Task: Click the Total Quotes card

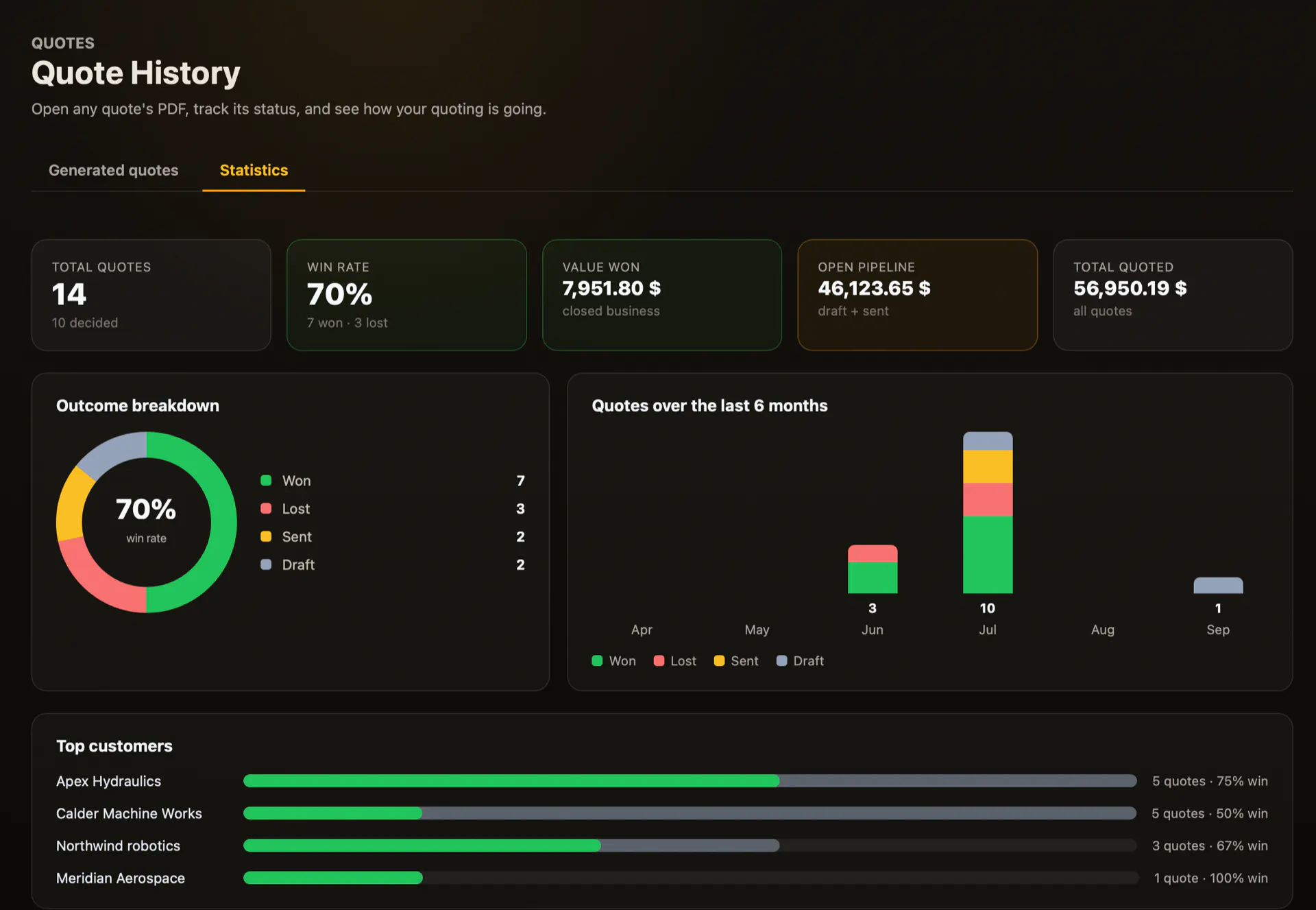Action: point(151,295)
